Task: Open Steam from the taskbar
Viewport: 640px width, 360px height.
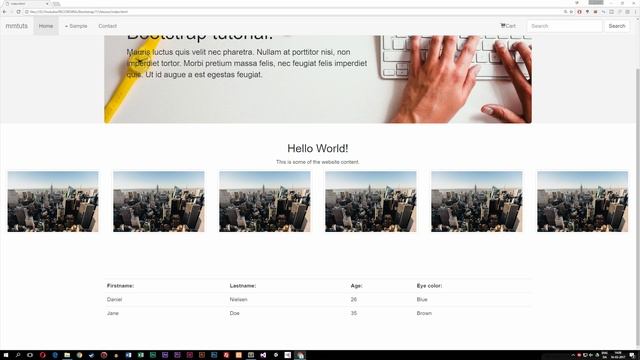Action: tap(91, 355)
